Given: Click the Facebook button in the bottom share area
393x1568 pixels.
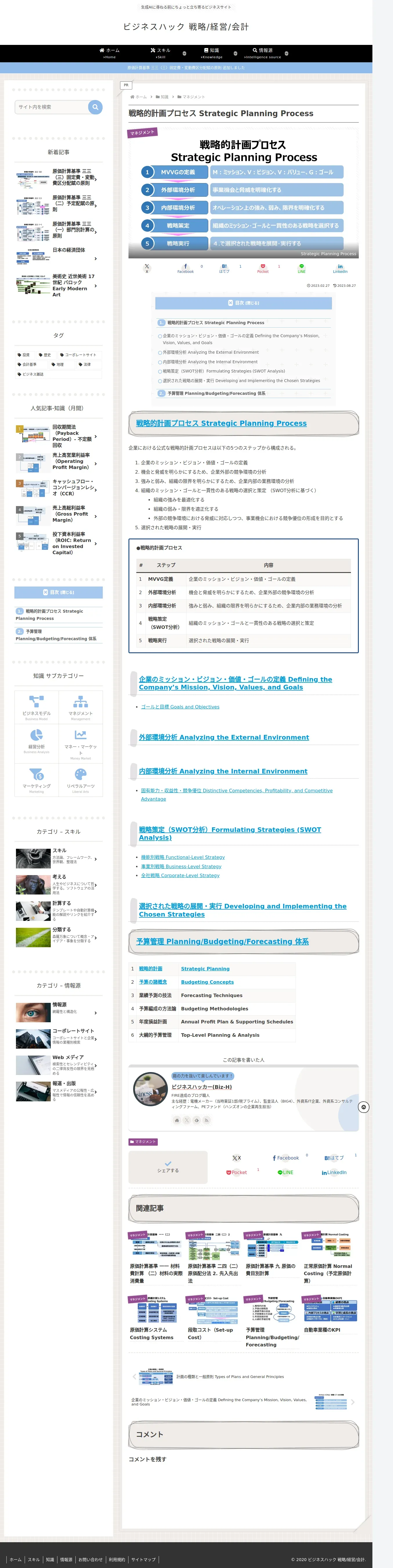Looking at the screenshot, I should pos(286,1158).
